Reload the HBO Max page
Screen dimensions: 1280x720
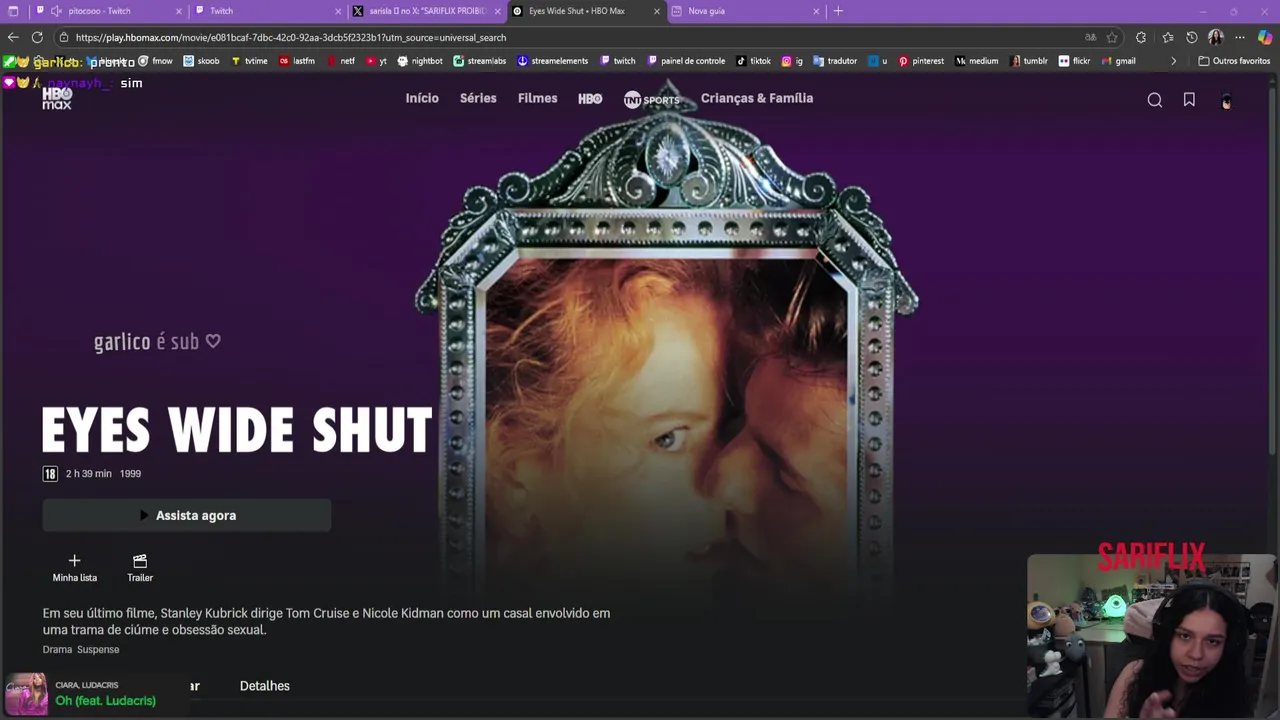click(x=37, y=37)
